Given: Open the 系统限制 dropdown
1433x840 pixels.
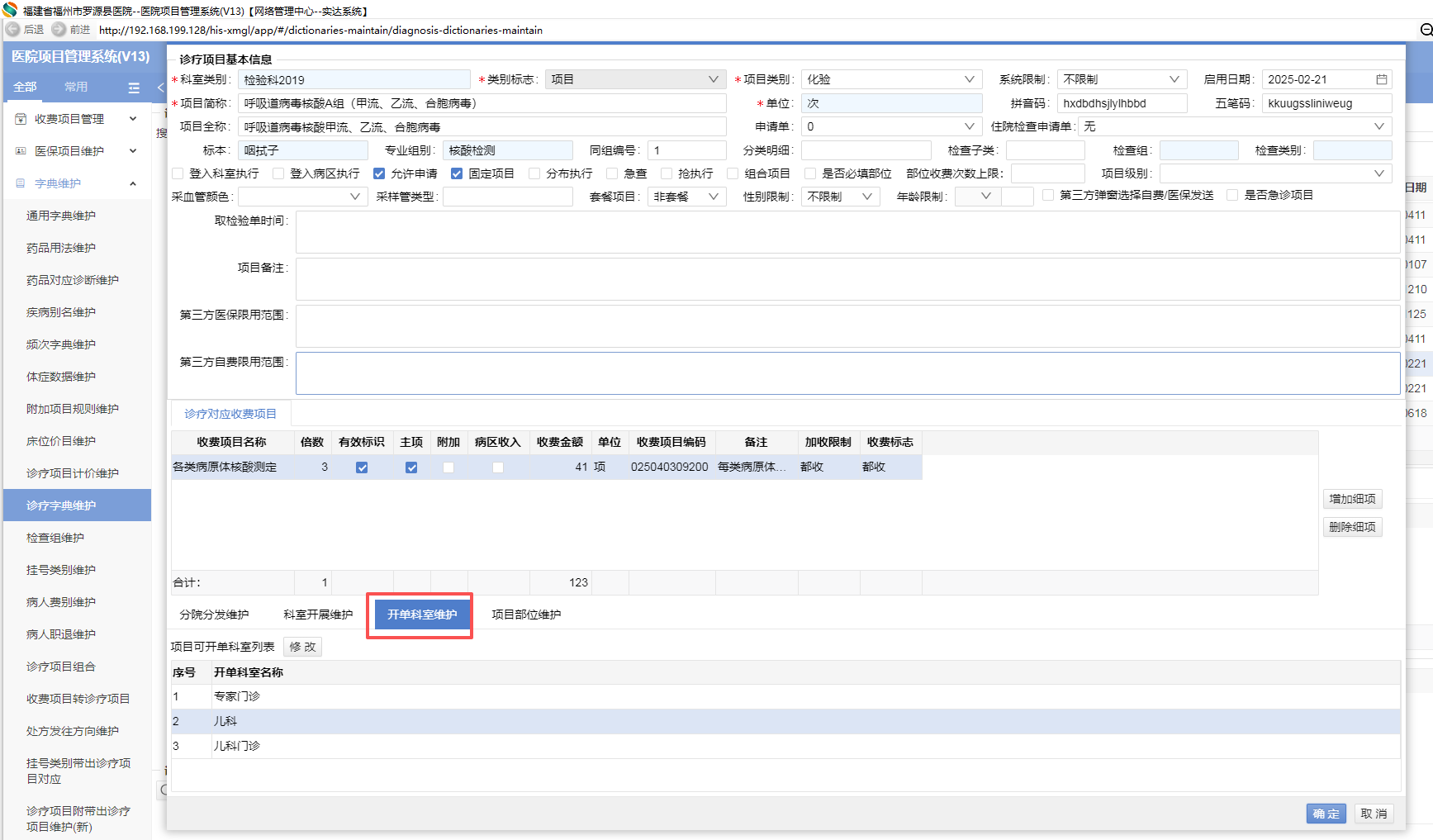Looking at the screenshot, I should point(1122,79).
